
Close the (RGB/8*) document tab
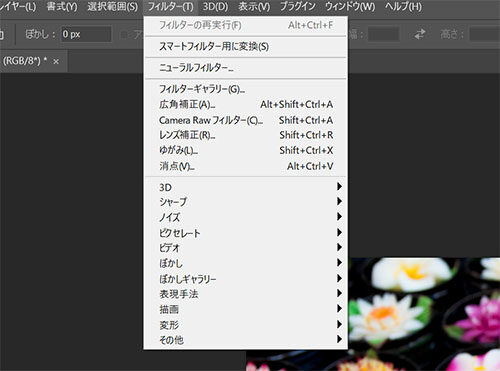(x=56, y=62)
